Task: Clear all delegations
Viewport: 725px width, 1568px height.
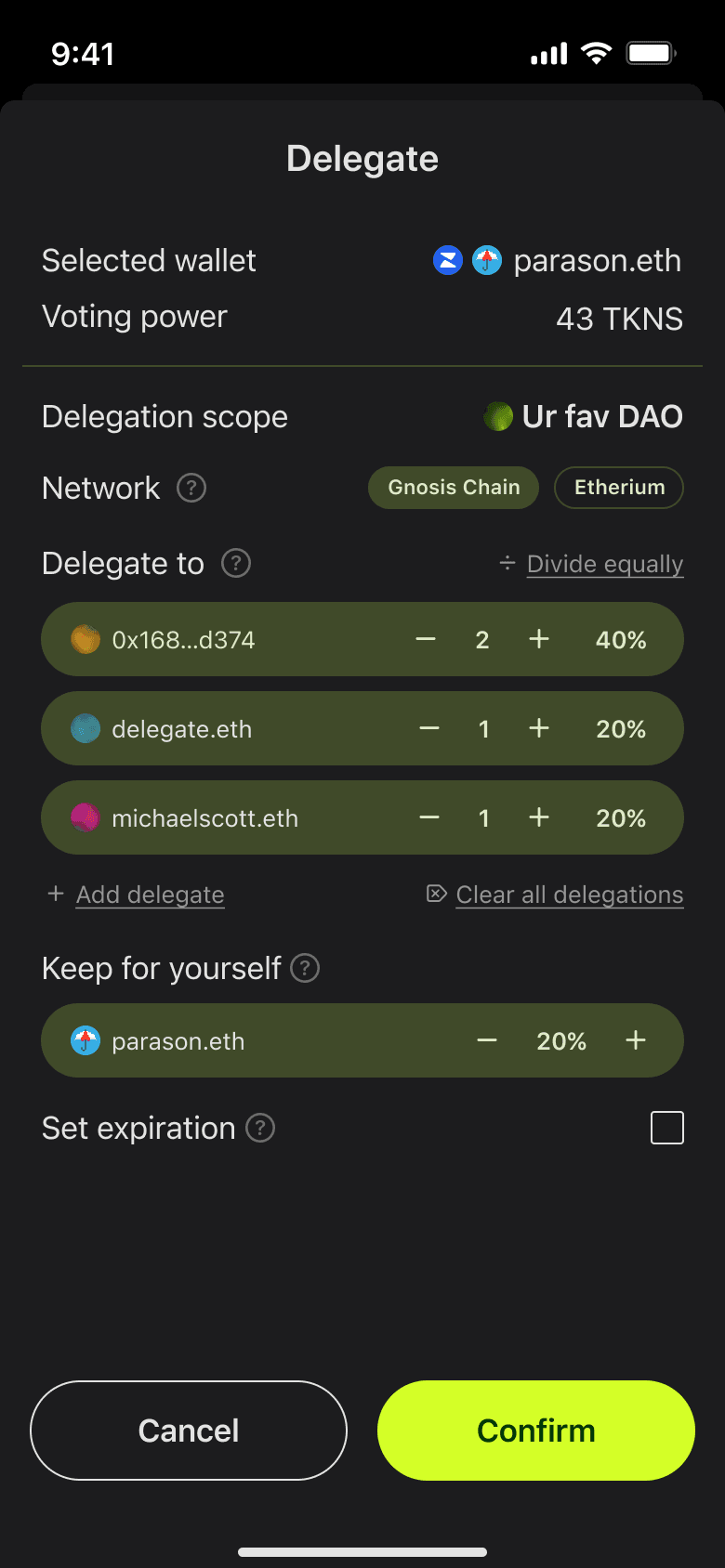Action: tap(569, 895)
